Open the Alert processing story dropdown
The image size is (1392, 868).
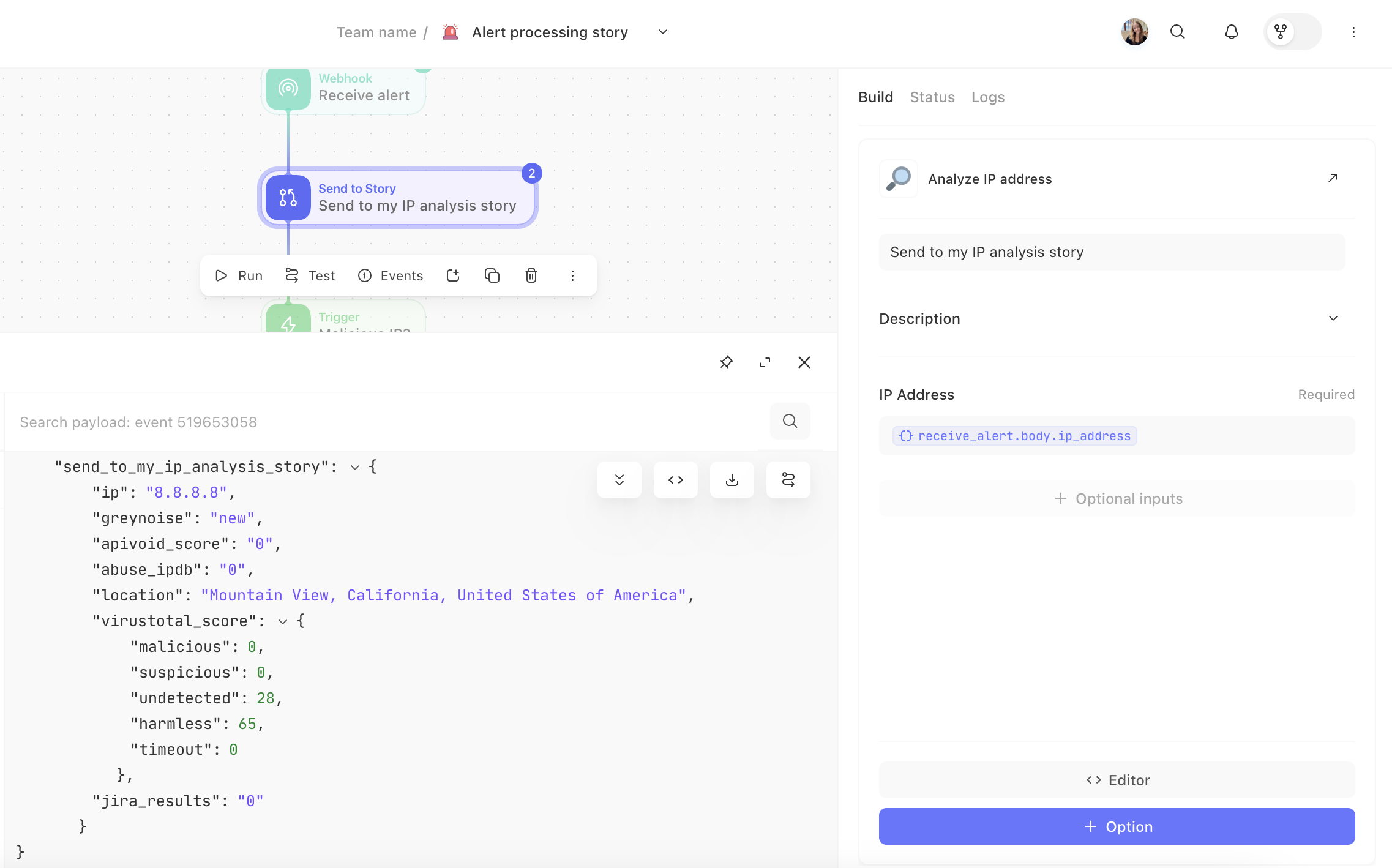point(662,32)
